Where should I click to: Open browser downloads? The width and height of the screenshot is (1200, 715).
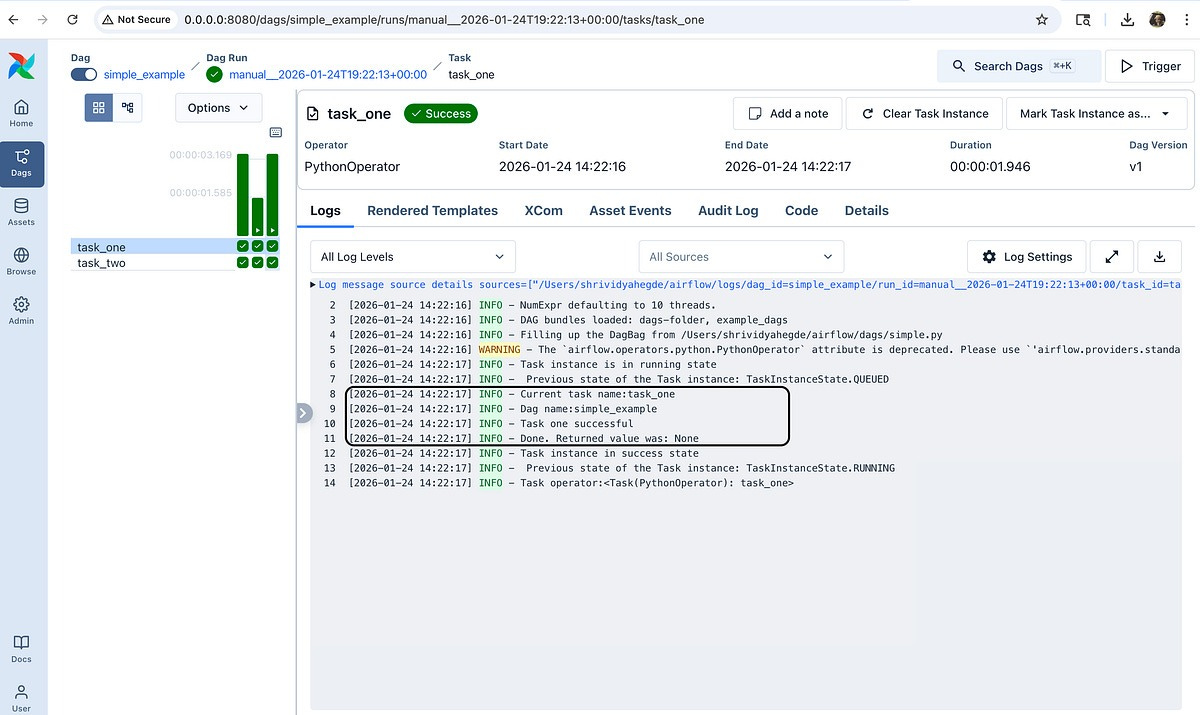coord(1127,19)
